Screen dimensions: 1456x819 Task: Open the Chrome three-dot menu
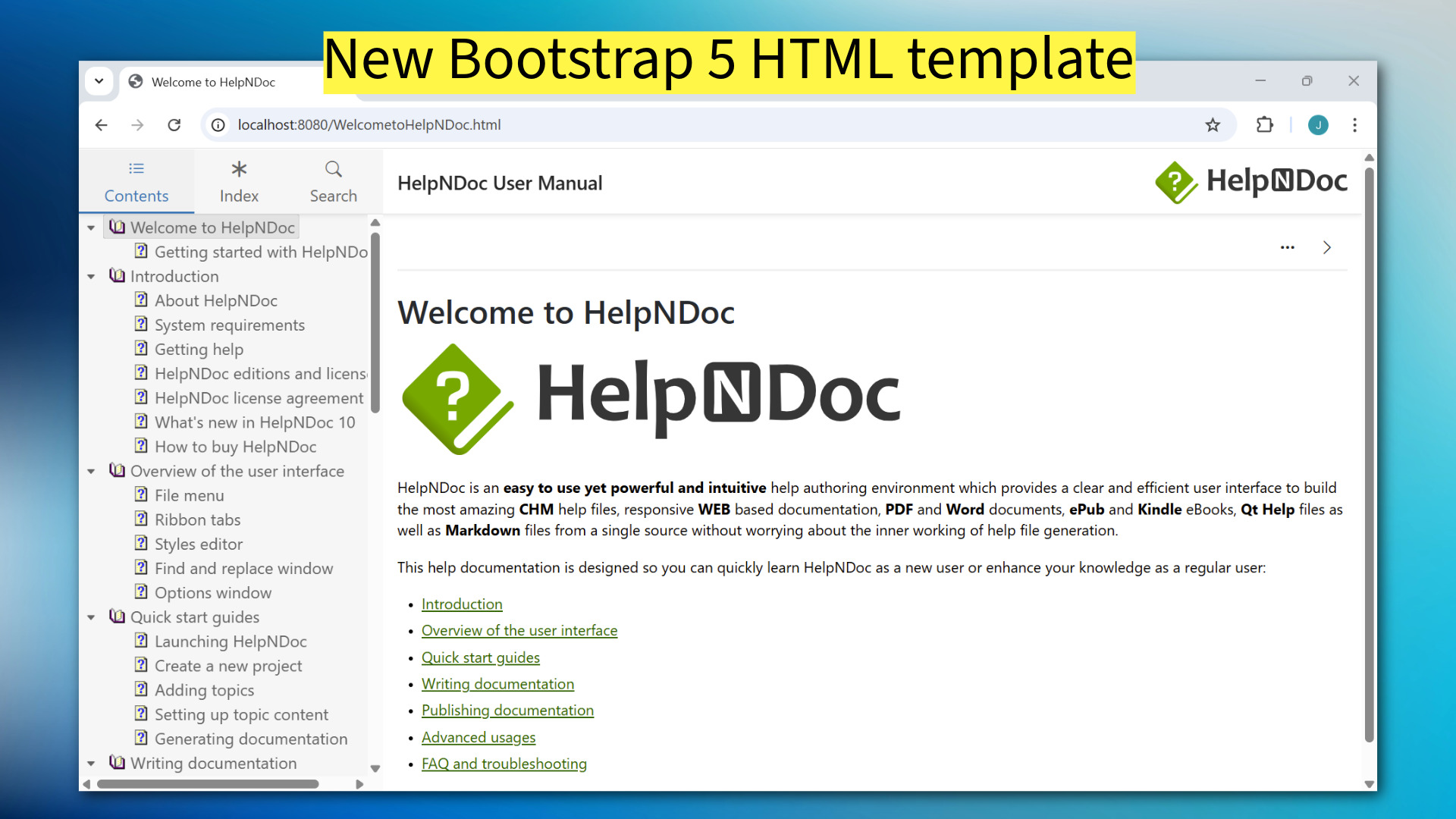pos(1354,125)
